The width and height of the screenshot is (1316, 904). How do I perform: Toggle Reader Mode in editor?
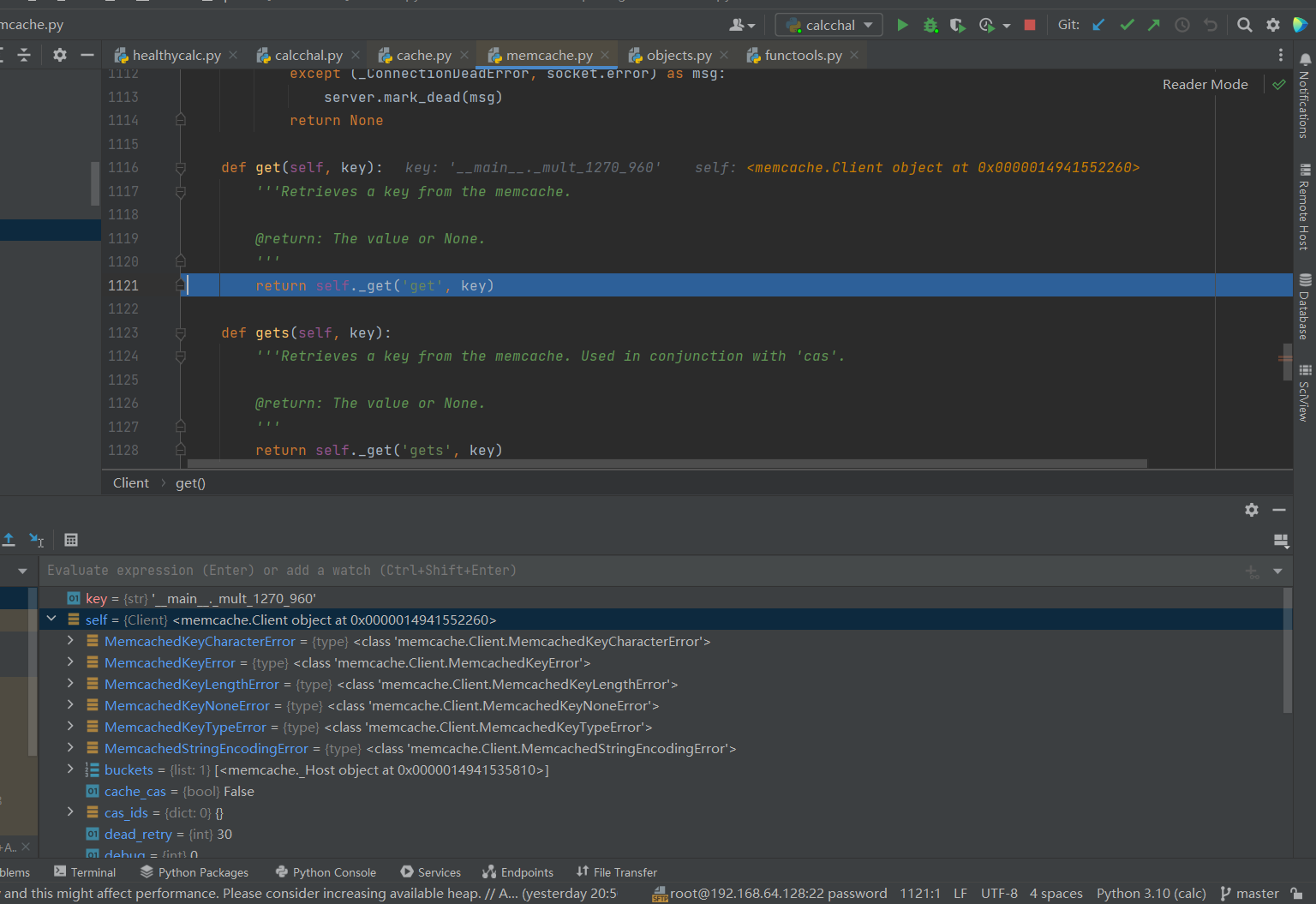(x=1205, y=84)
